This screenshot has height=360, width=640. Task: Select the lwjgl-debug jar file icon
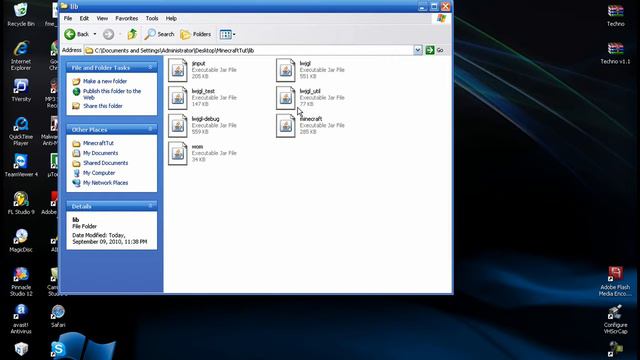[x=178, y=126]
